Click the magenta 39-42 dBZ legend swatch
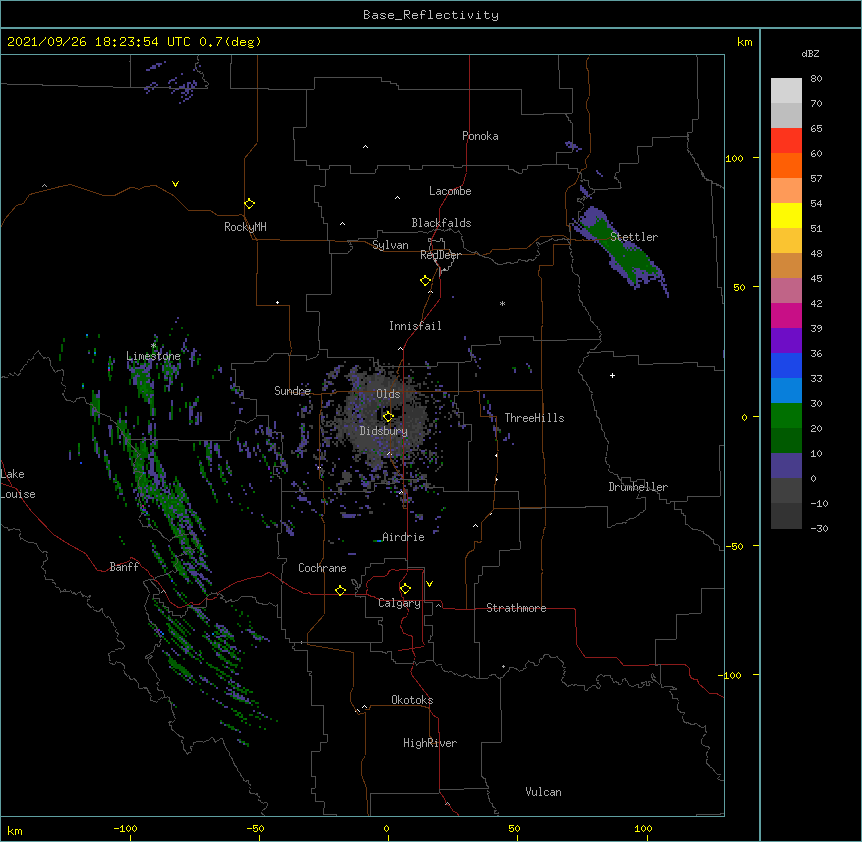Screen dimensions: 862x842 coord(786,315)
